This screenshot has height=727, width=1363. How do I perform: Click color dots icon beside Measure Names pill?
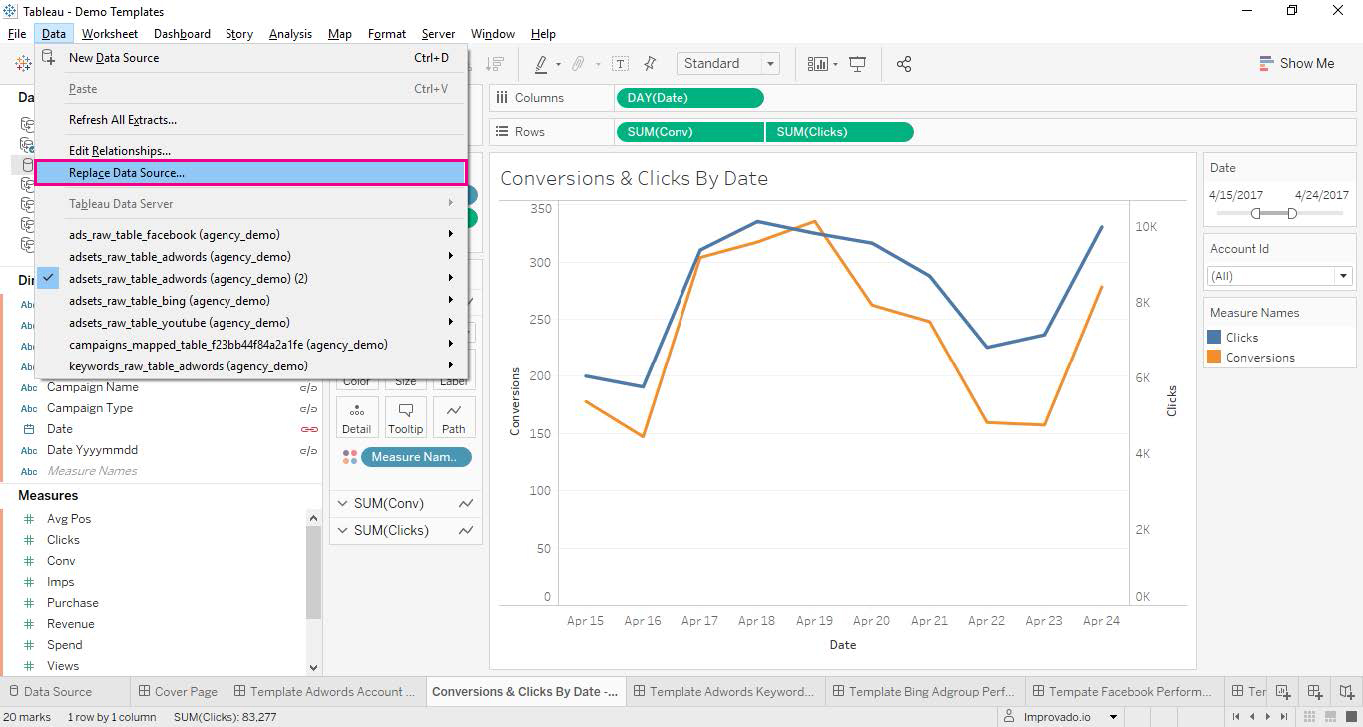350,457
